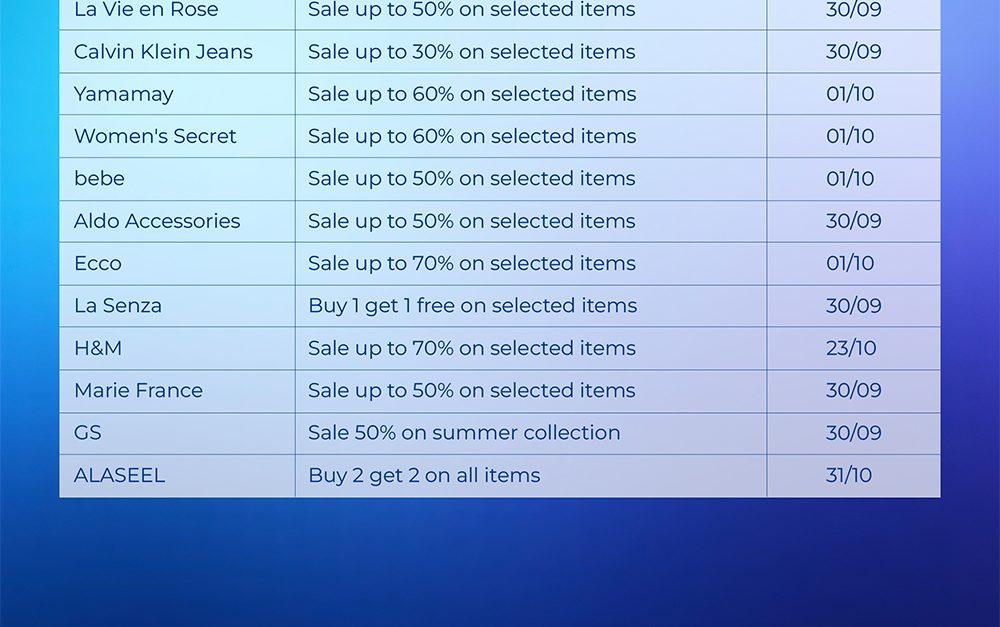Screen dimensions: 1000x627
Task: Click La Senza's Buy 1 get 1 free offer
Action: point(472,306)
